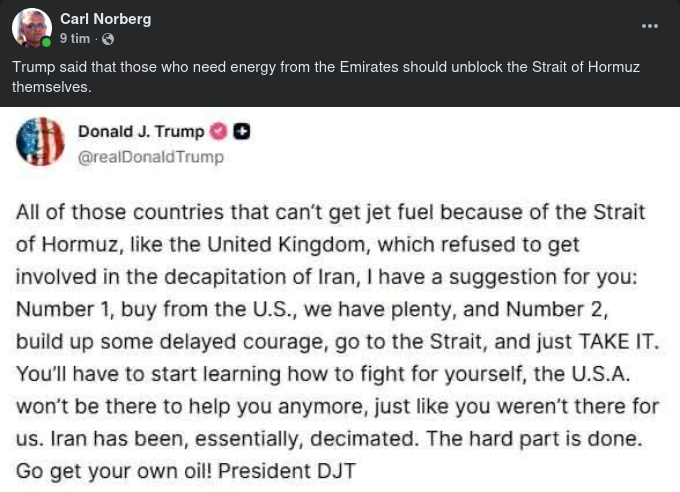Screen dimensions: 680x492
Task: Click the @realDonaldTrump handle
Action: tap(151, 157)
